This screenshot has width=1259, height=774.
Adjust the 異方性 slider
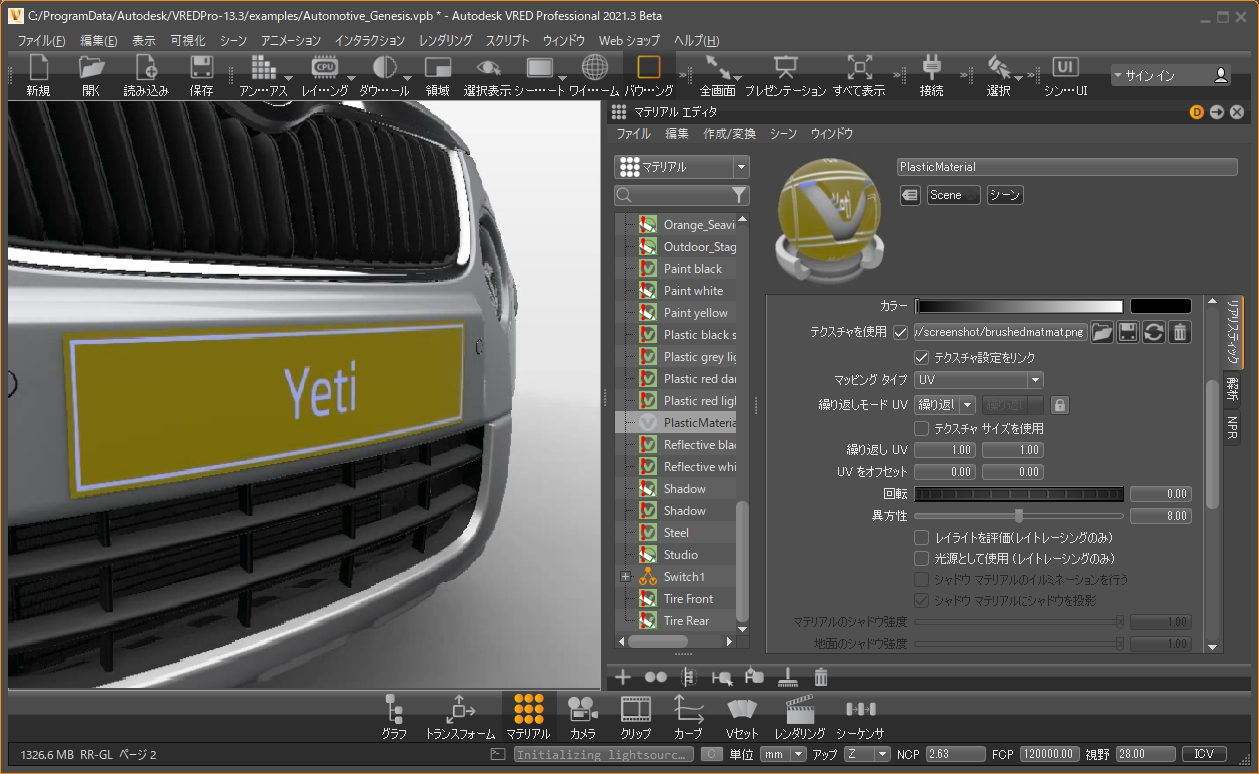coord(1019,516)
